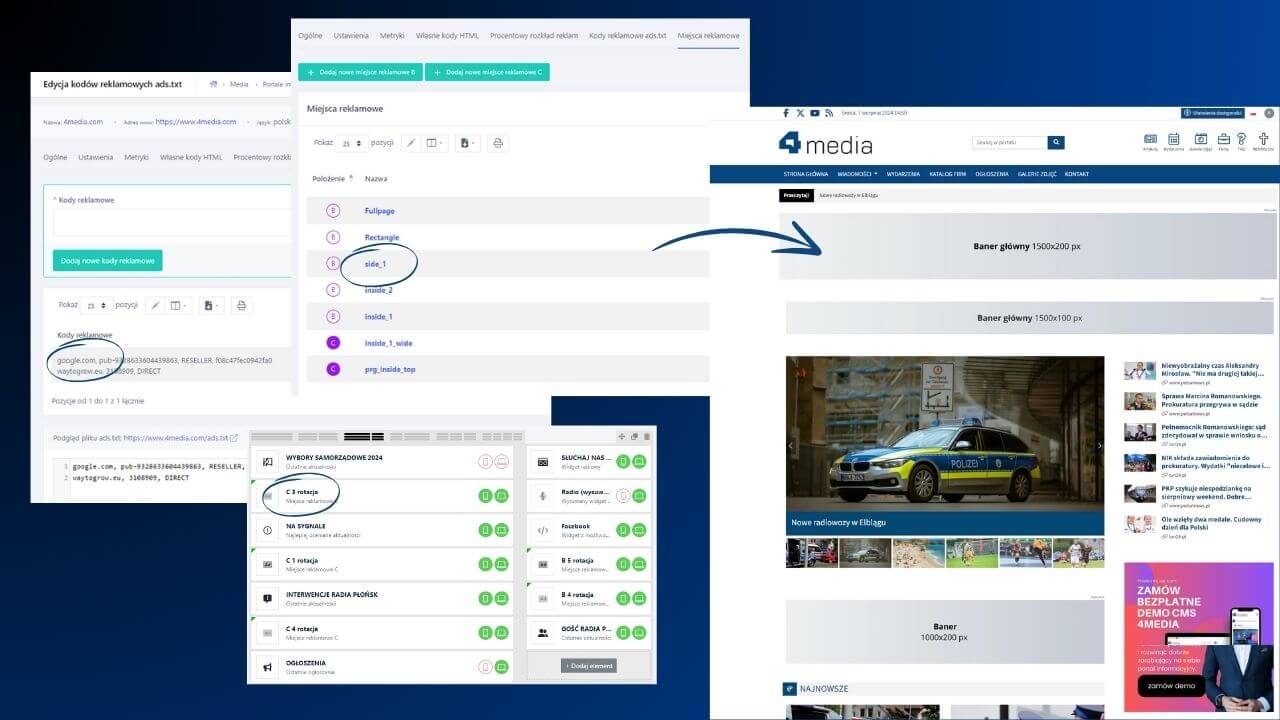This screenshot has width=1280, height=720.
Task: Click the Radio widget microphone icon
Action: point(543,496)
